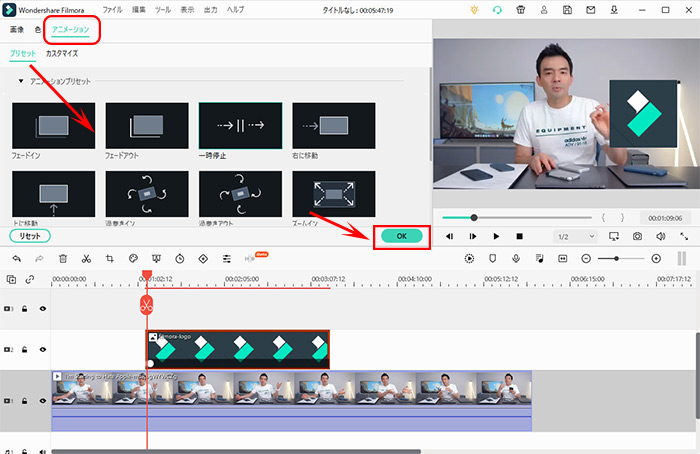
Task: Open the gift box store icon
Action: point(521,9)
